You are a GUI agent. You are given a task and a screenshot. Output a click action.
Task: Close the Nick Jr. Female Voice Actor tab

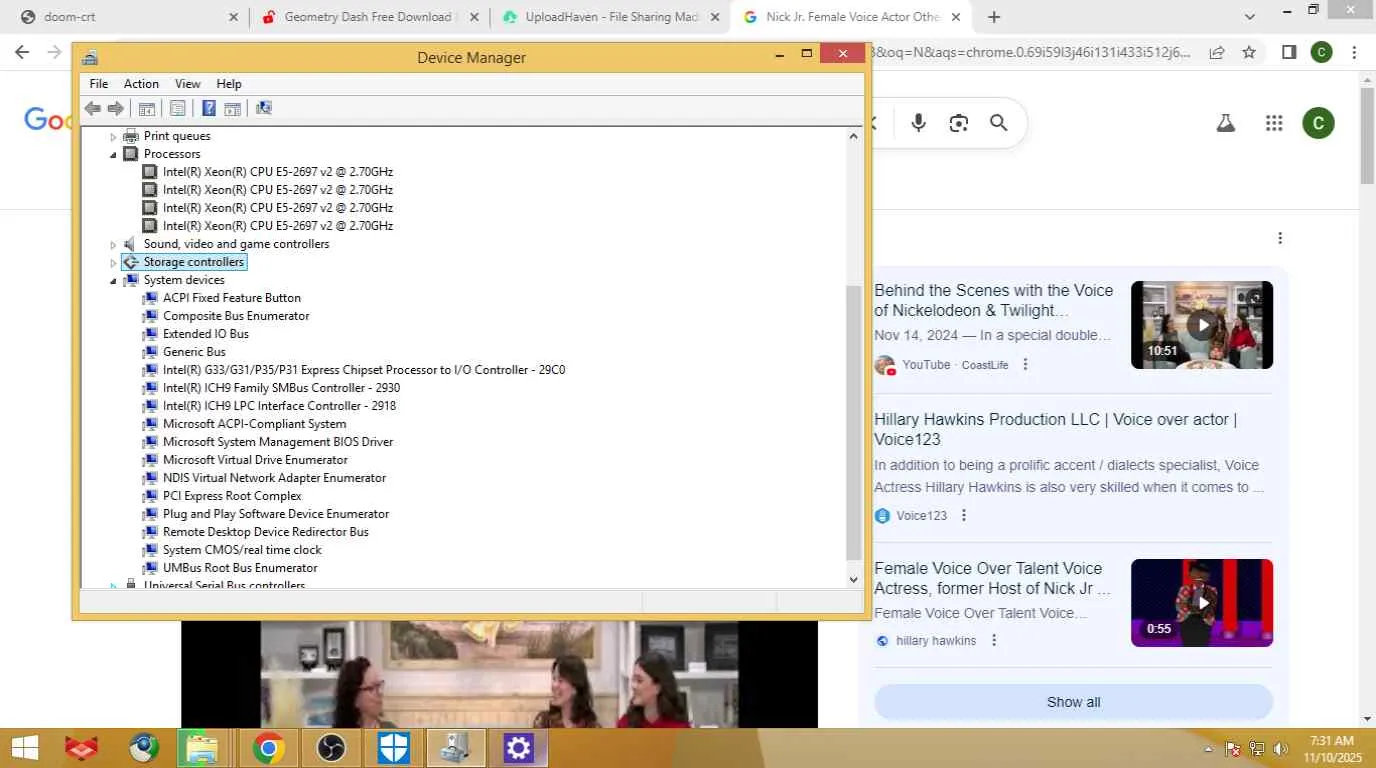[956, 17]
